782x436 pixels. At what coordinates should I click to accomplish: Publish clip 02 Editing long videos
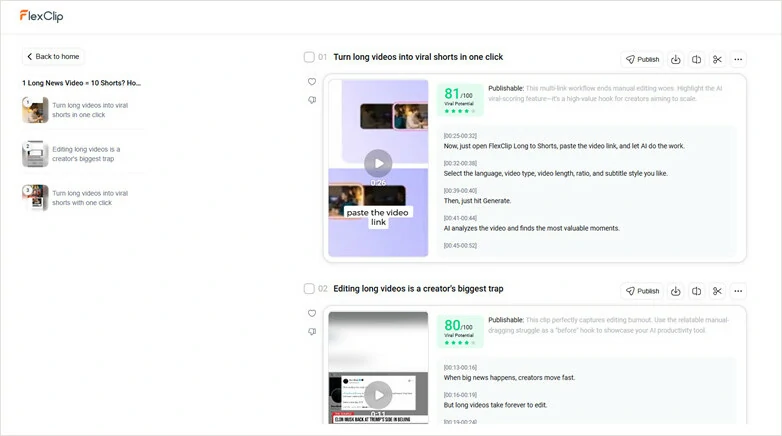click(x=642, y=291)
